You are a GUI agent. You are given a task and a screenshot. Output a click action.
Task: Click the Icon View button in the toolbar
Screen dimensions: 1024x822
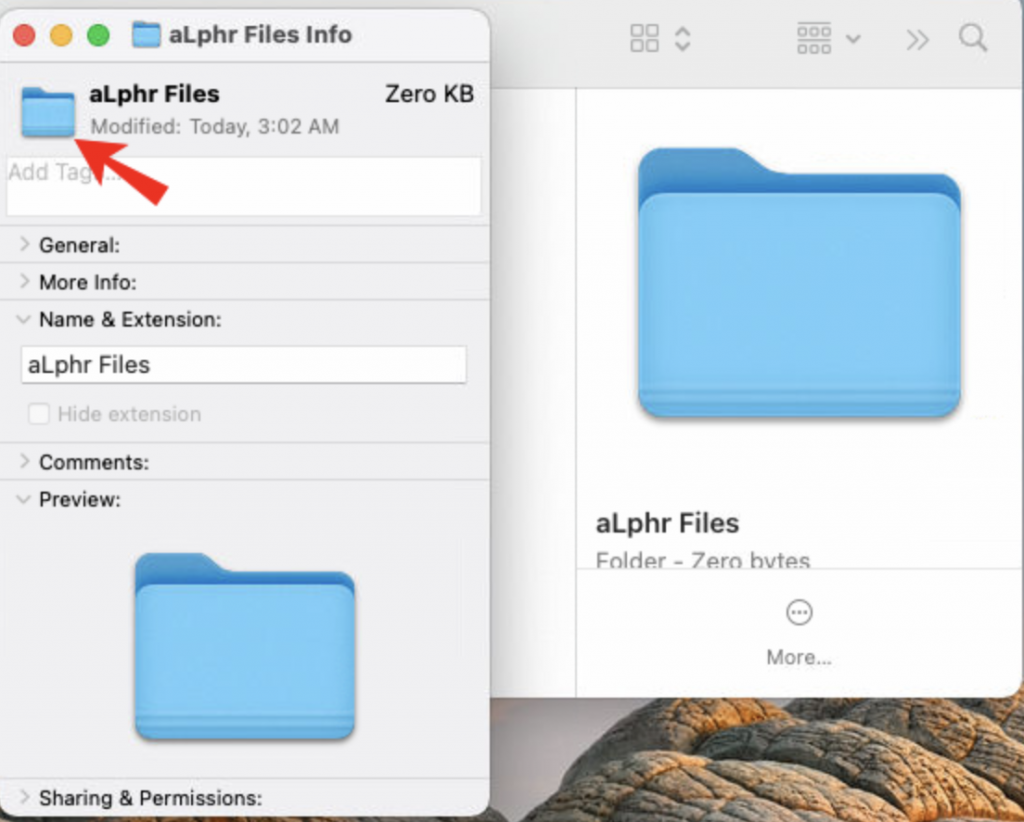(x=645, y=37)
